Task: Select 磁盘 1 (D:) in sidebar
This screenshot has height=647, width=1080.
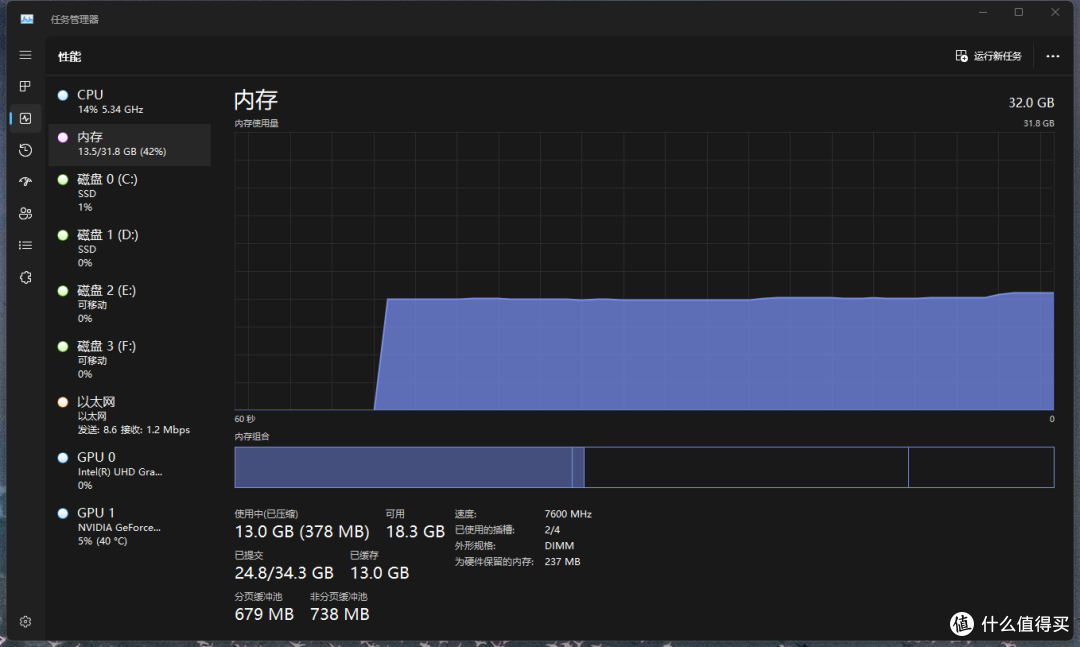Action: pyautogui.click(x=129, y=249)
